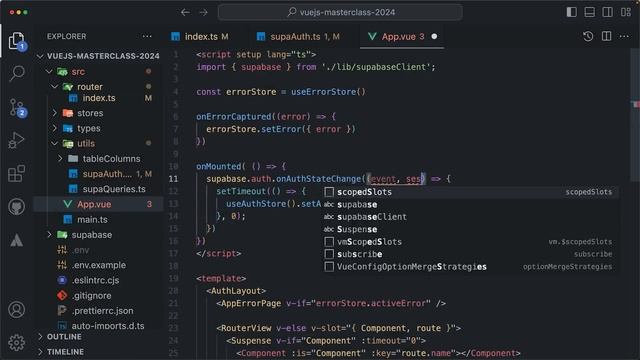Image resolution: width=640 pixels, height=360 pixels.
Task: Split the editor to the right
Action: [607, 36]
